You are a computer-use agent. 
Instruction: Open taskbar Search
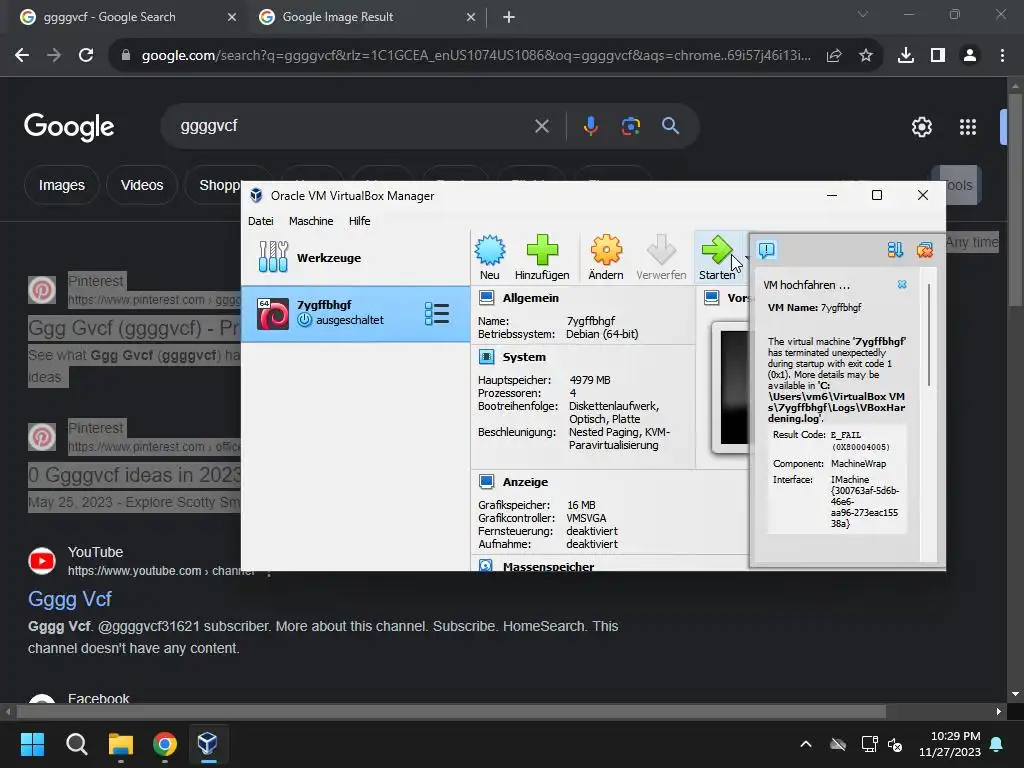76,744
